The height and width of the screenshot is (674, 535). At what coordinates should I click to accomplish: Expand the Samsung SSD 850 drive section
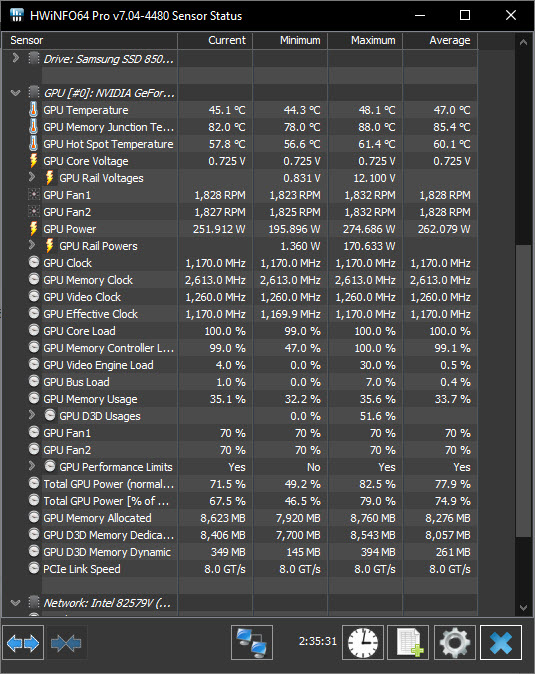point(15,58)
